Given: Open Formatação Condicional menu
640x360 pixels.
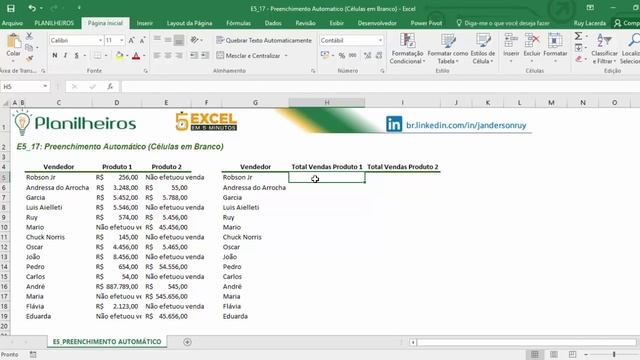Looking at the screenshot, I should click(407, 49).
